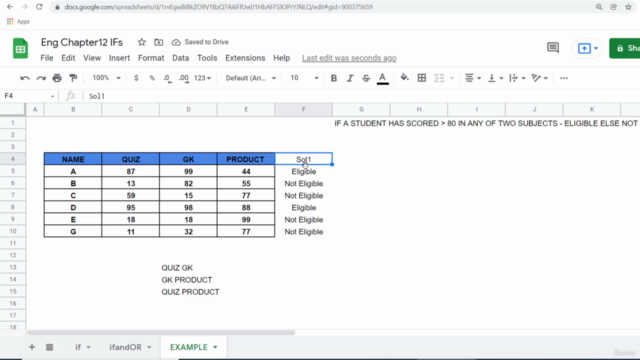Open text wrapping dropdown
The image size is (640, 360).
coord(517,78)
